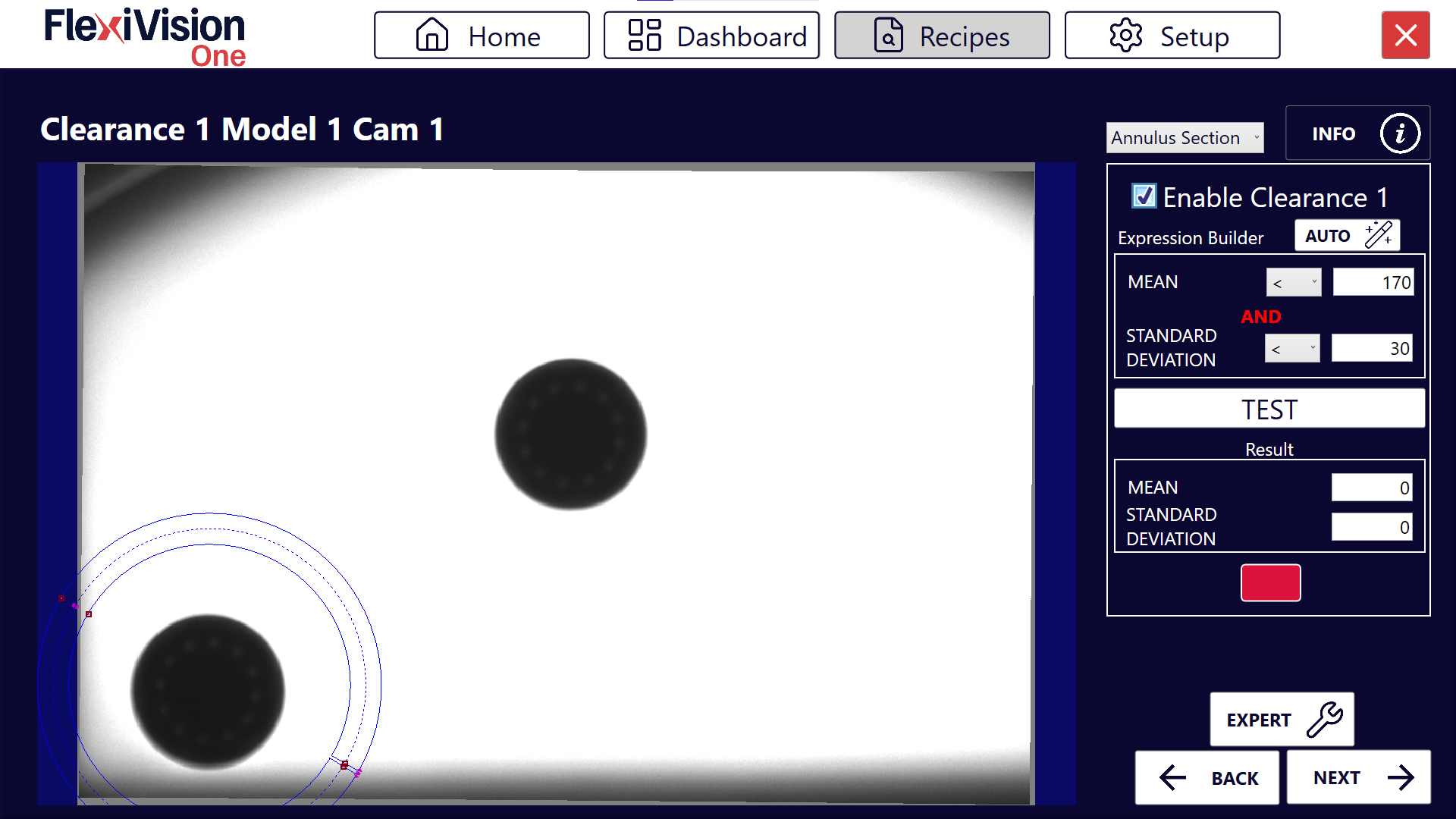Click the Clearance 1 Model 1 Cam 1 title
This screenshot has width=1456, height=819.
242,130
